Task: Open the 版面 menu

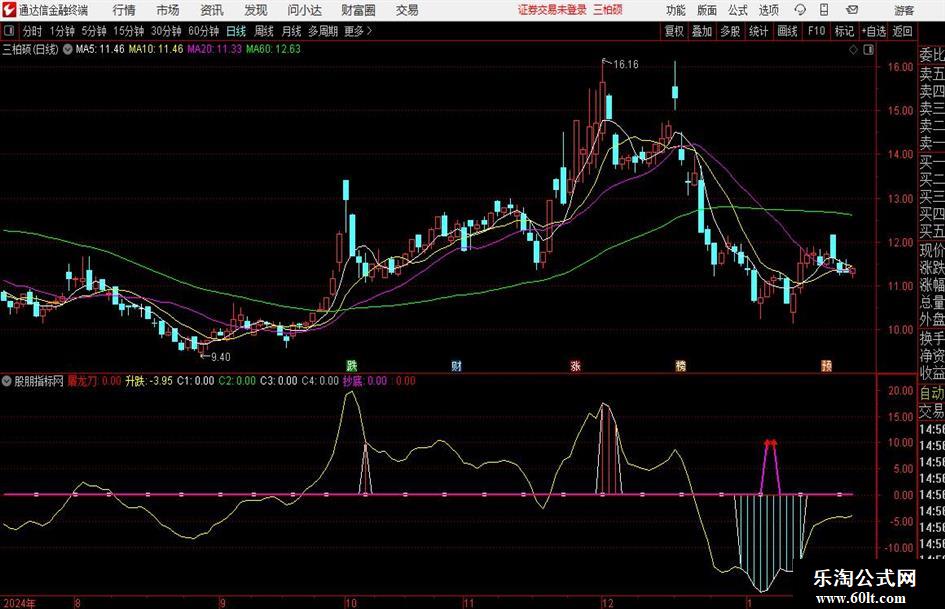Action: coord(707,10)
